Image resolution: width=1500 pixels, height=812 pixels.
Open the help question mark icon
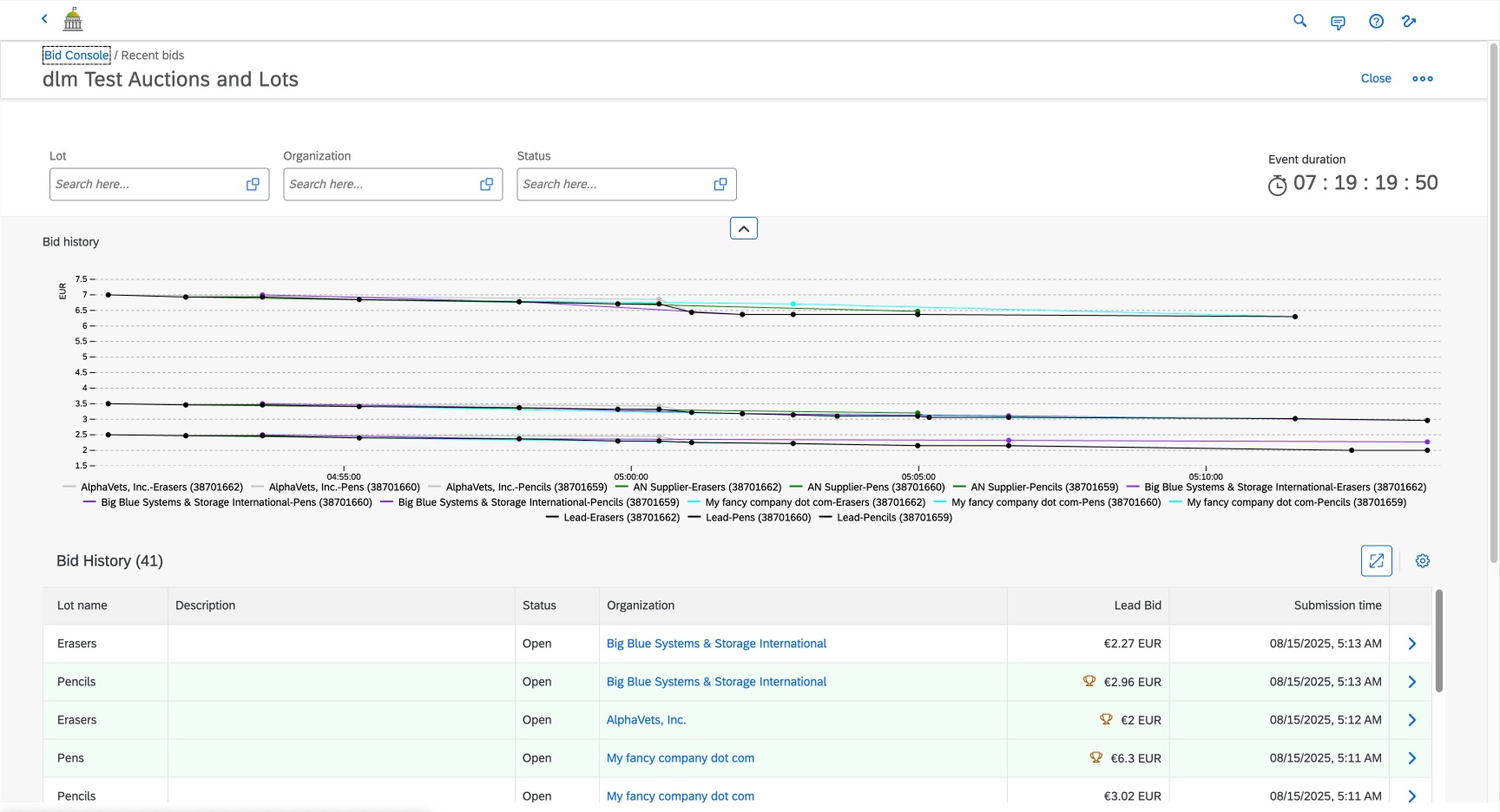(1376, 21)
